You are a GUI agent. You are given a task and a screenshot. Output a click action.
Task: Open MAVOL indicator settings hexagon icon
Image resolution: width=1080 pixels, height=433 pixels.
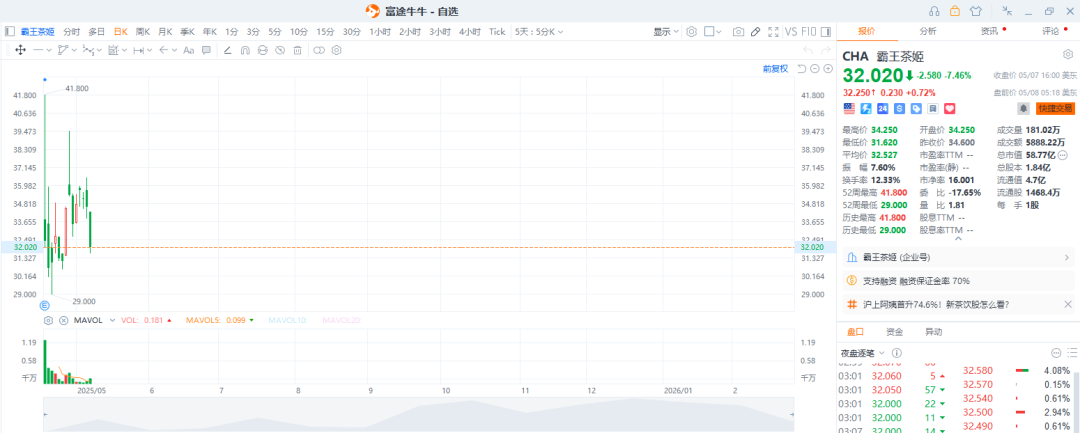pos(48,321)
